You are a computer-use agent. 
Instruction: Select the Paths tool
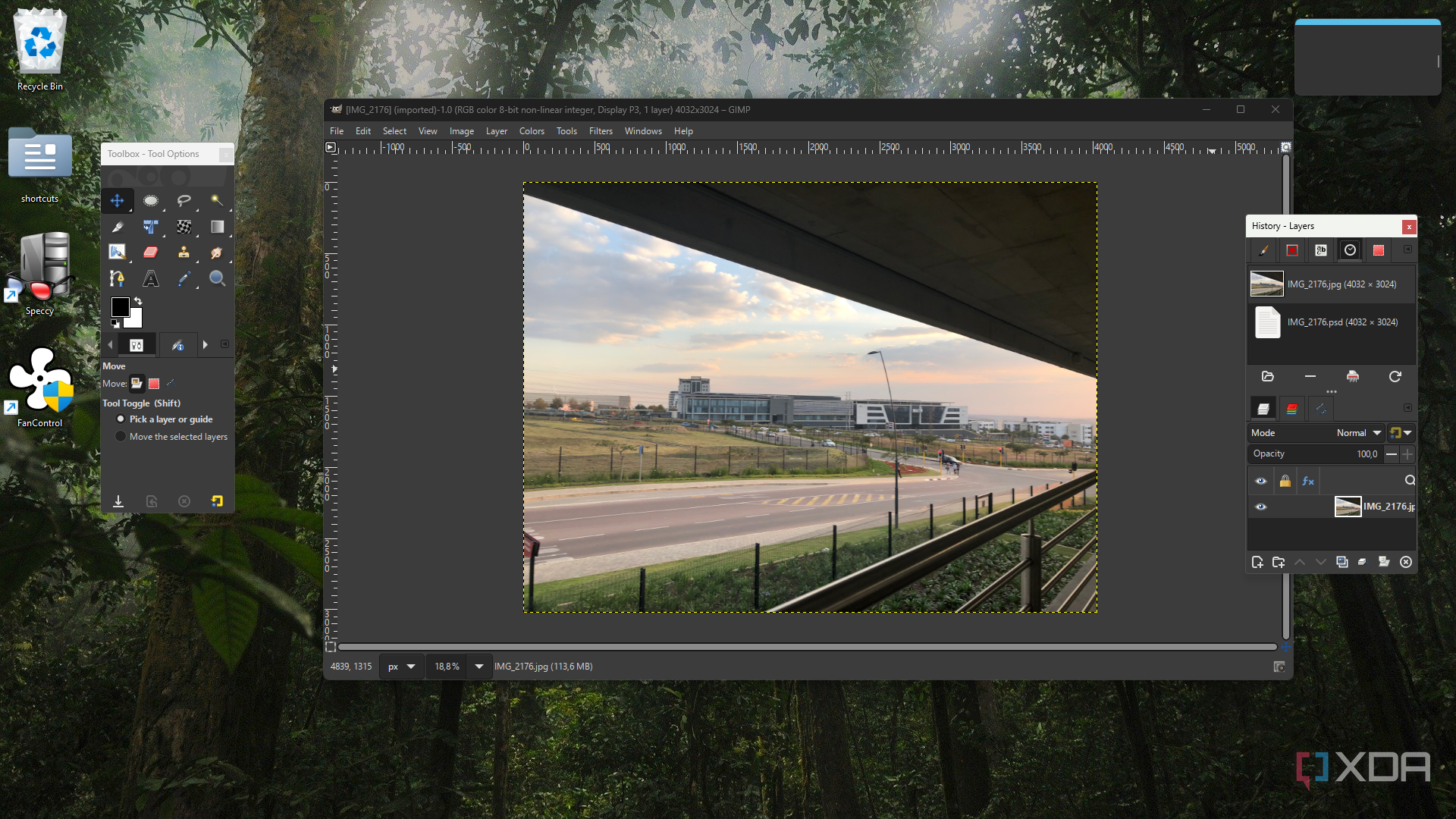[x=117, y=279]
